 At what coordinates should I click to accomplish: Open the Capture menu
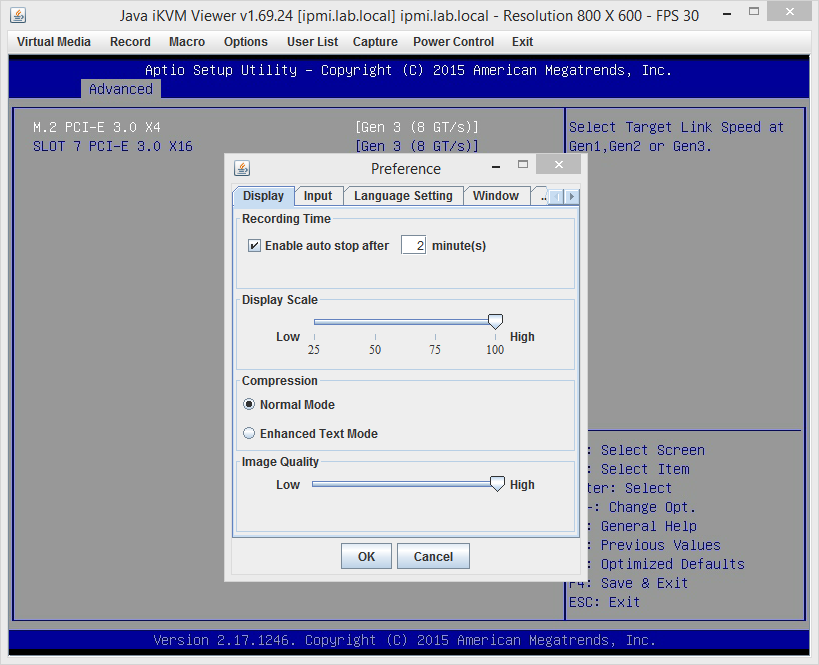point(375,42)
